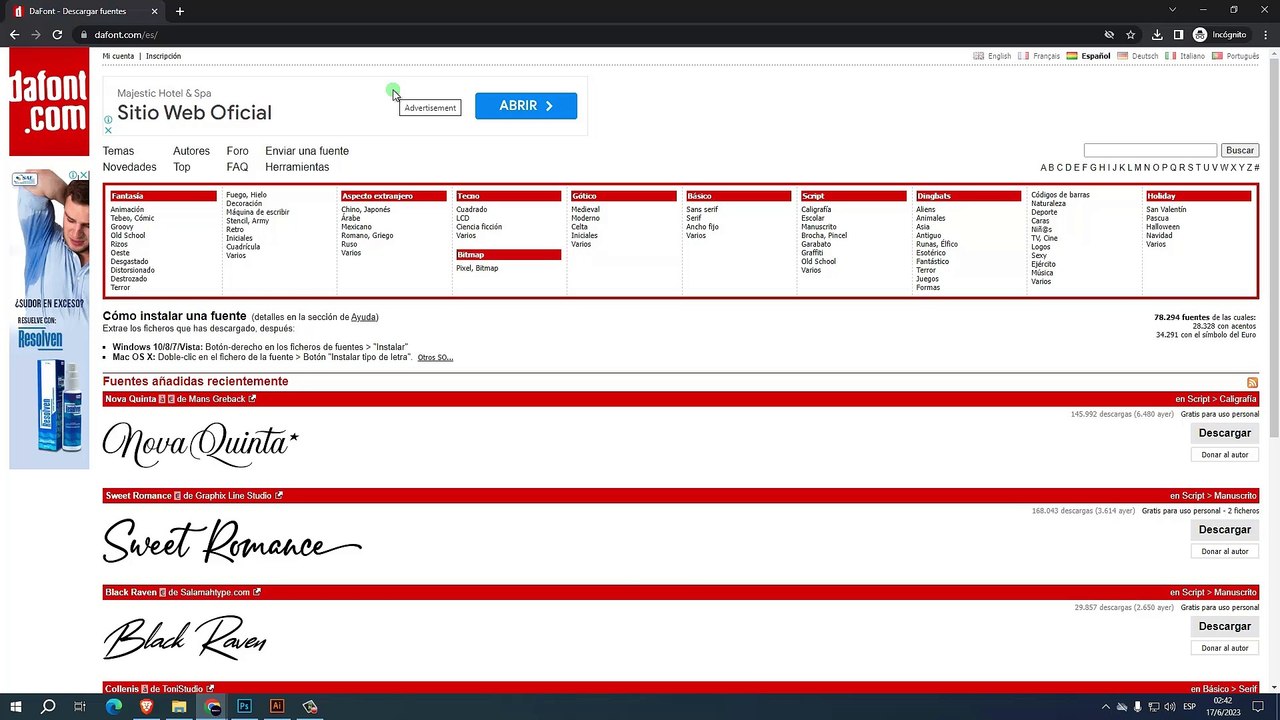Open the Ayuda help link
The image size is (1280, 720).
point(364,317)
